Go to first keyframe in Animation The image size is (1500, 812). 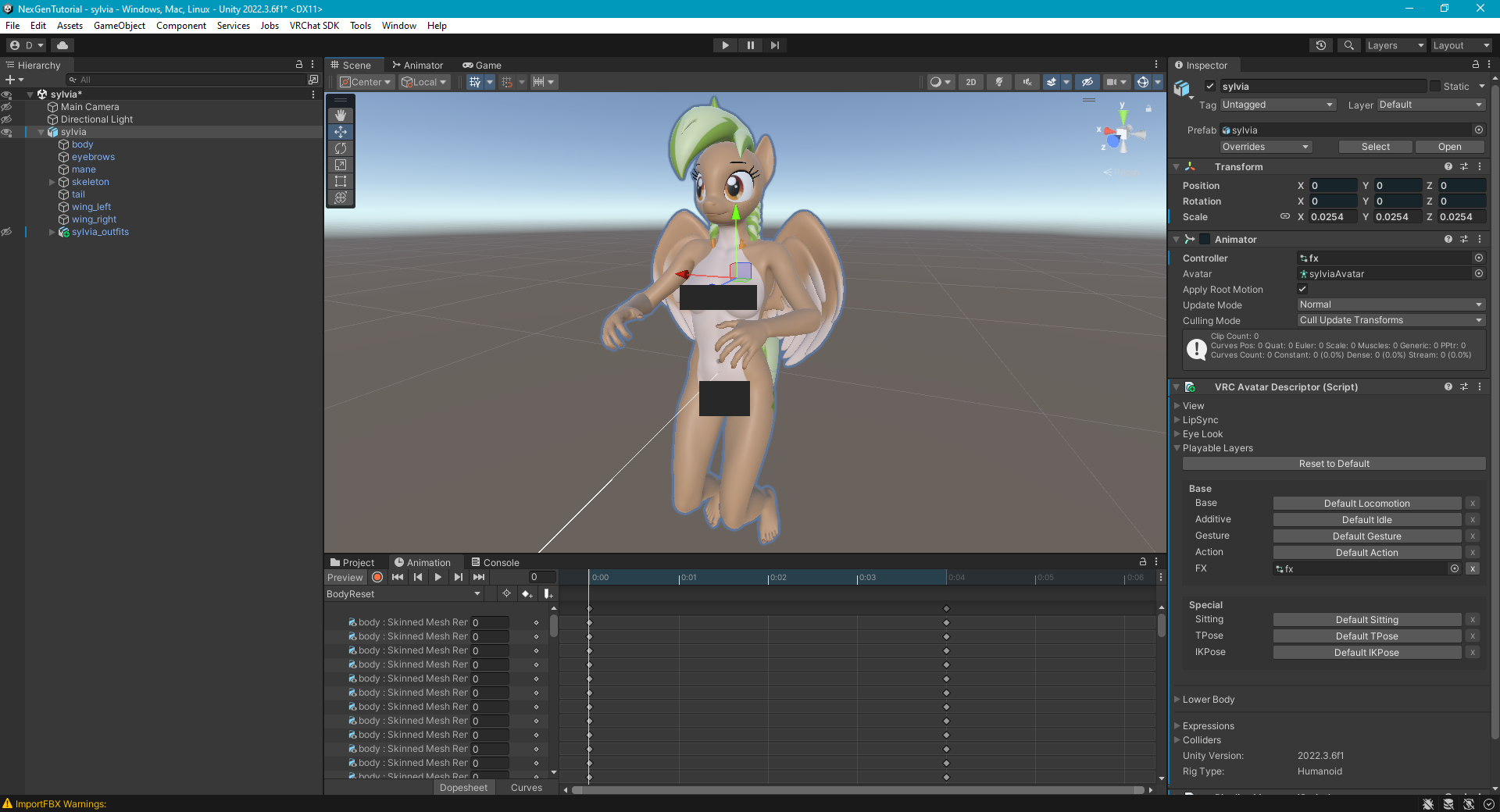tap(398, 577)
